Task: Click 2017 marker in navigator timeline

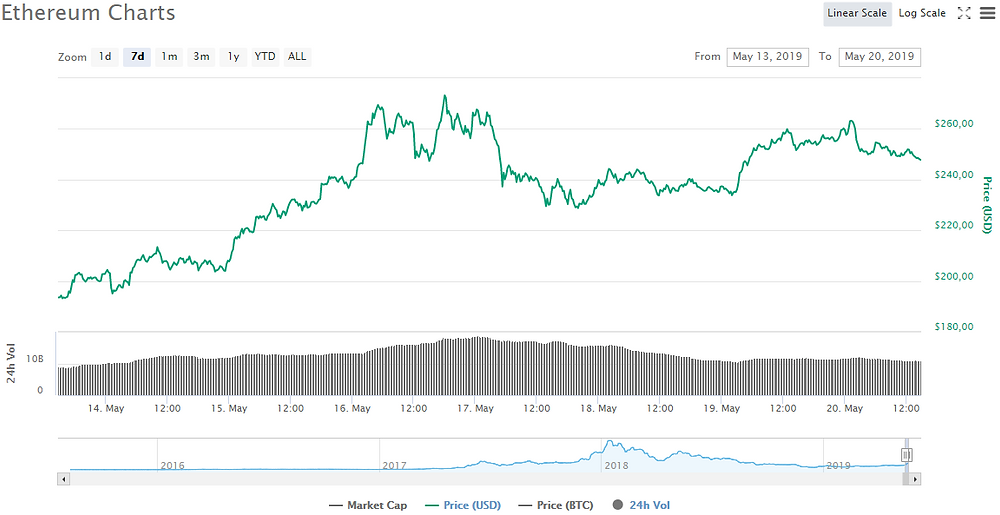Action: (394, 466)
